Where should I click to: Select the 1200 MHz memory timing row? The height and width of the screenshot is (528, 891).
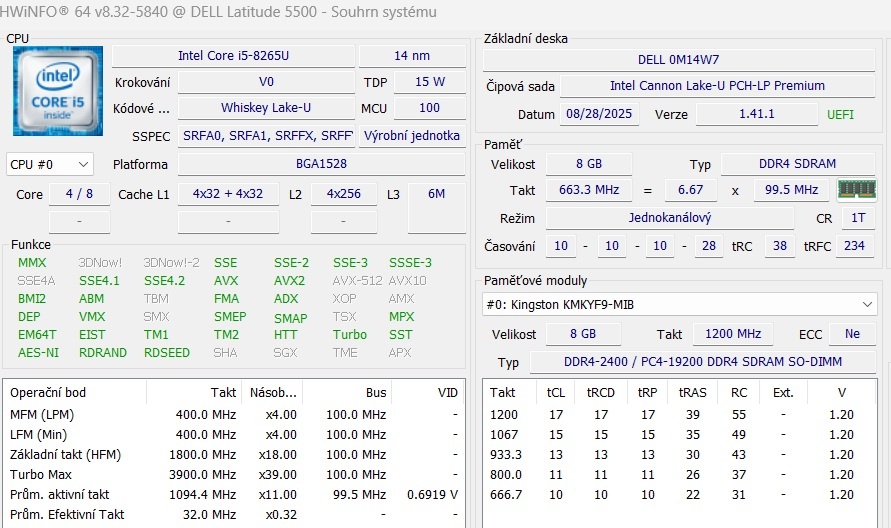678,414
